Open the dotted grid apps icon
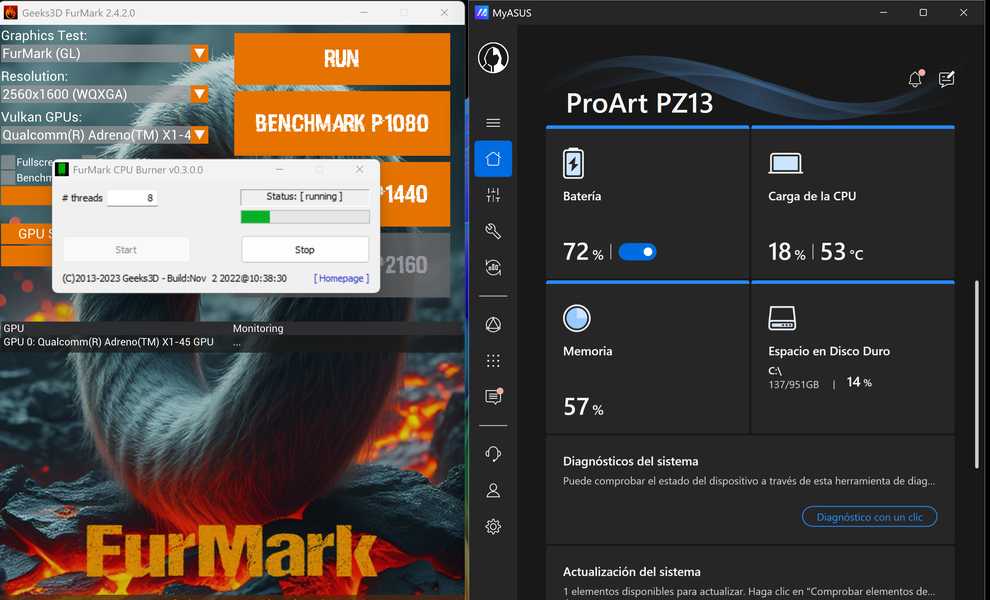The width and height of the screenshot is (990, 600). tap(493, 361)
